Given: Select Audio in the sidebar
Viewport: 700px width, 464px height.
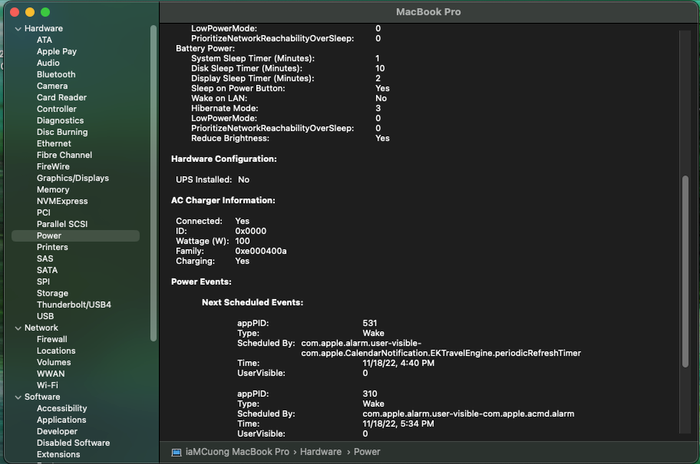Looking at the screenshot, I should pos(48,63).
